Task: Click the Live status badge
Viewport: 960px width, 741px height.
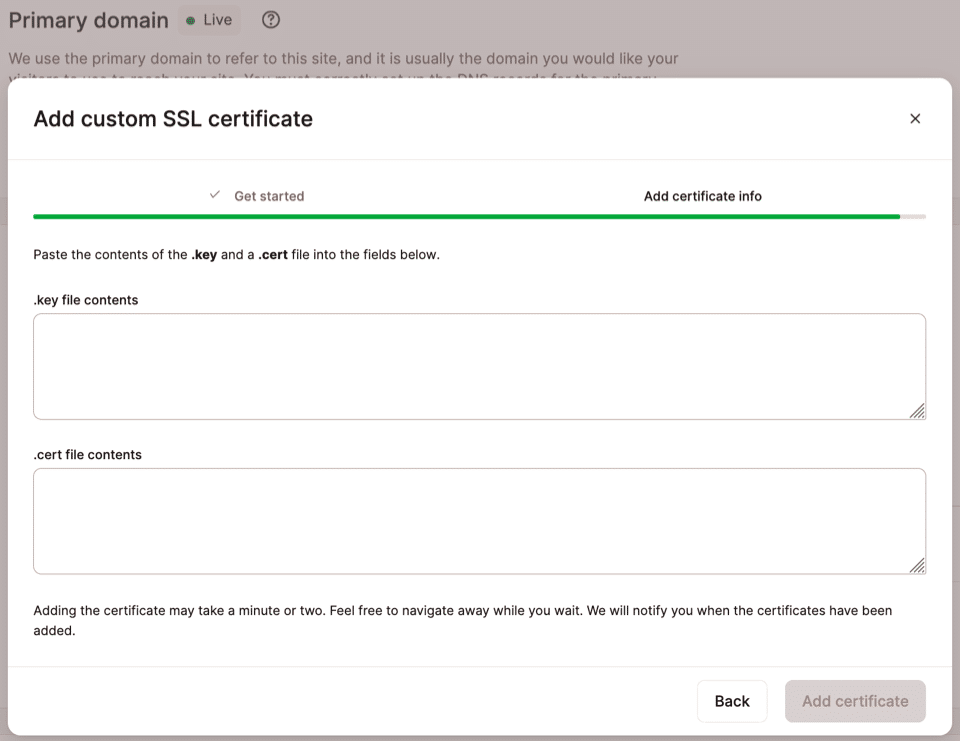Action: point(210,20)
